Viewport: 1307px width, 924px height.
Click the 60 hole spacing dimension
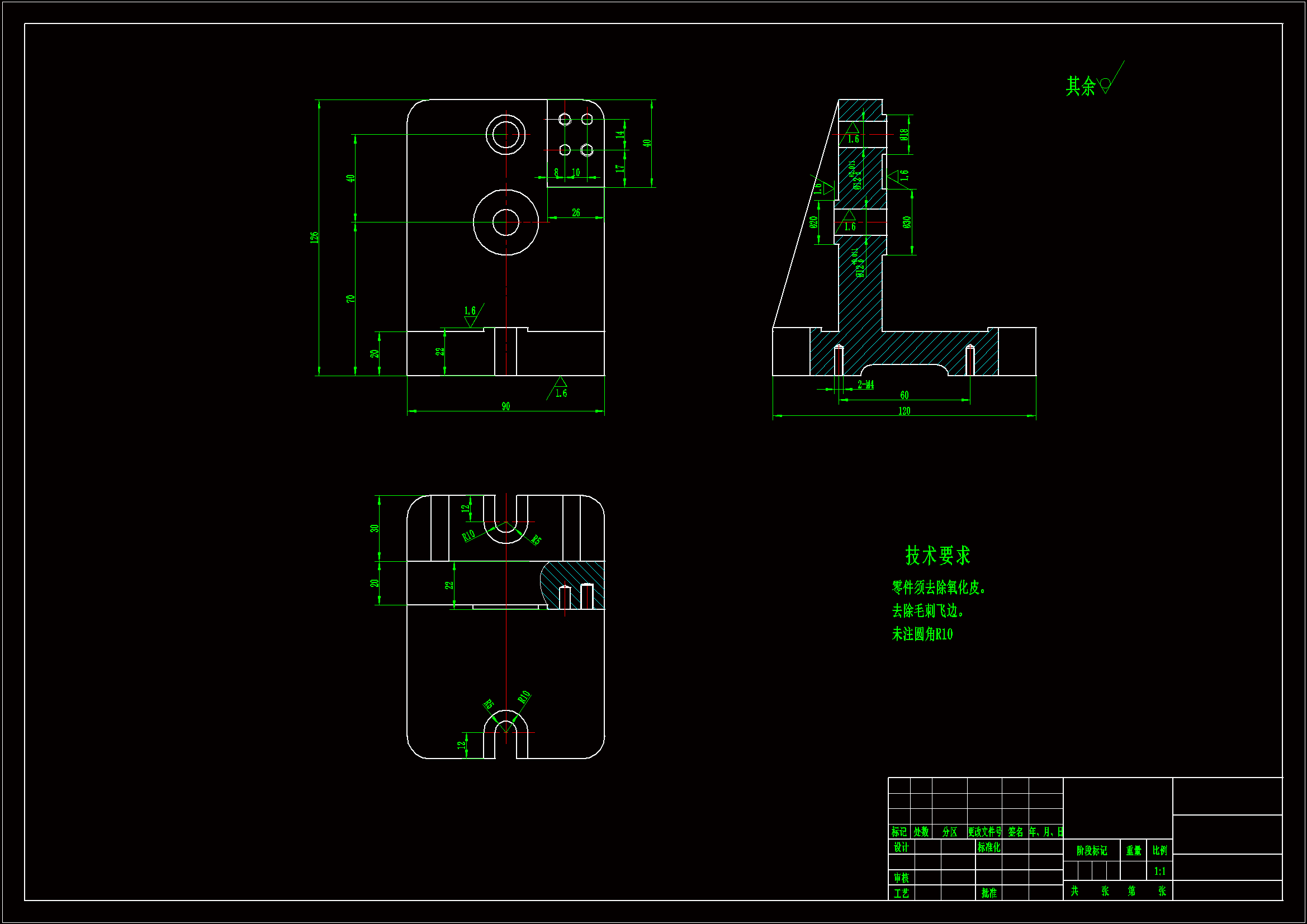click(904, 395)
